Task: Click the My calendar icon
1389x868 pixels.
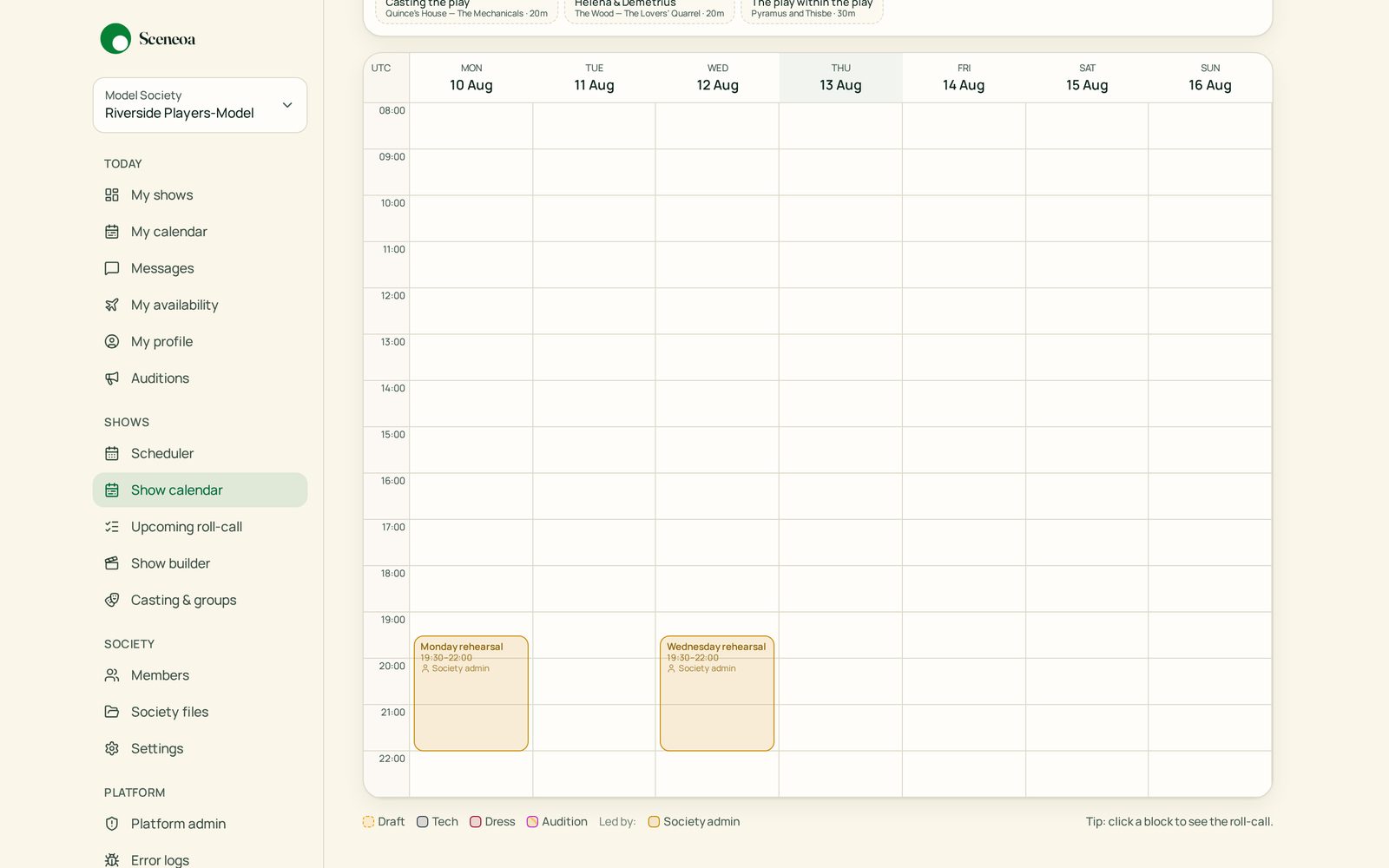Action: click(x=112, y=232)
